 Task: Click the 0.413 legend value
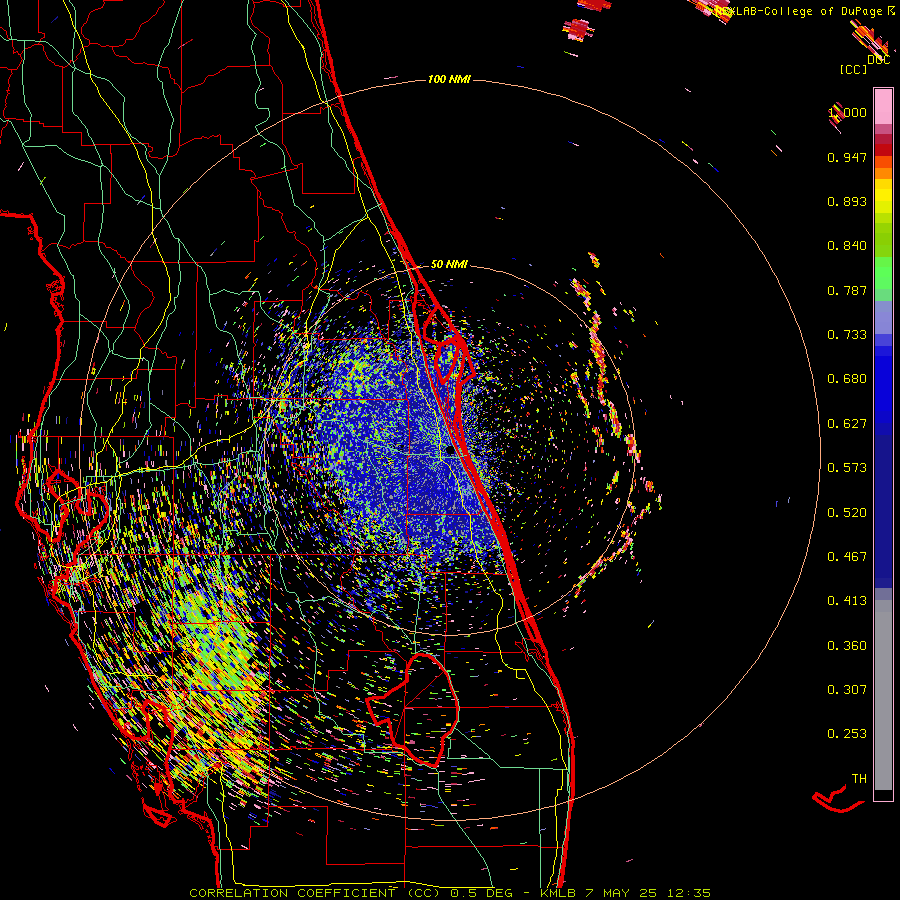click(847, 601)
